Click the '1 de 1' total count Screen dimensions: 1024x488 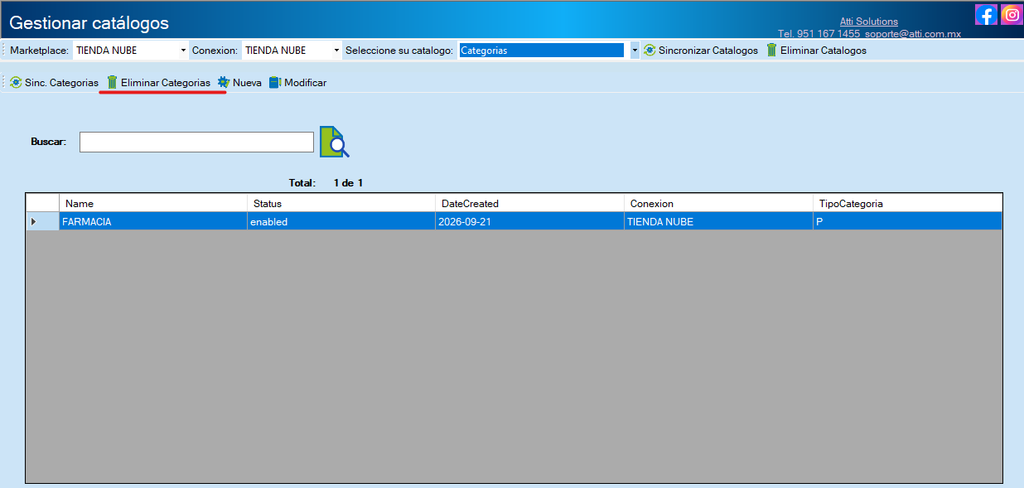point(348,183)
